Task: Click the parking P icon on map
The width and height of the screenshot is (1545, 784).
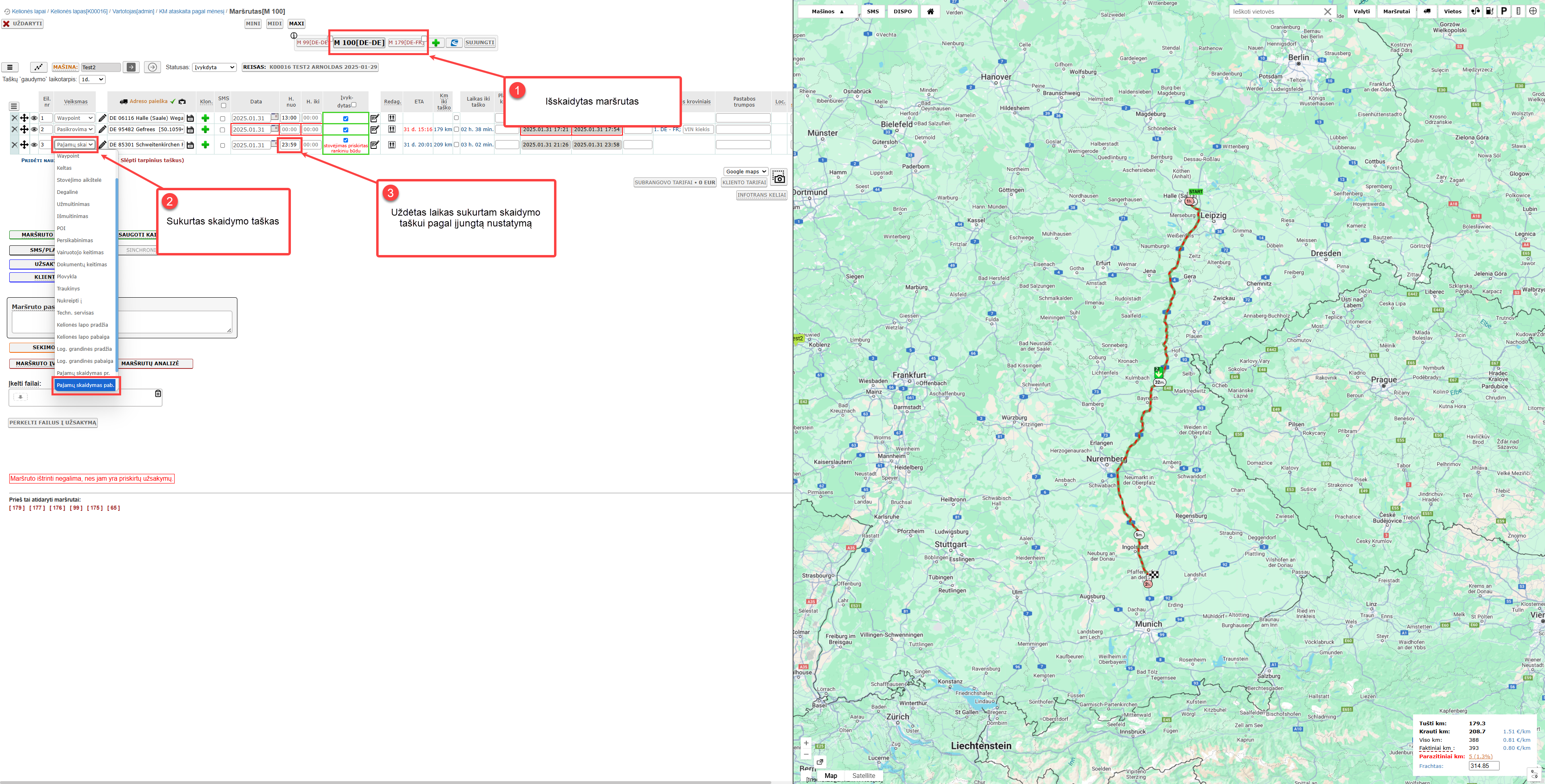Action: tap(1504, 11)
